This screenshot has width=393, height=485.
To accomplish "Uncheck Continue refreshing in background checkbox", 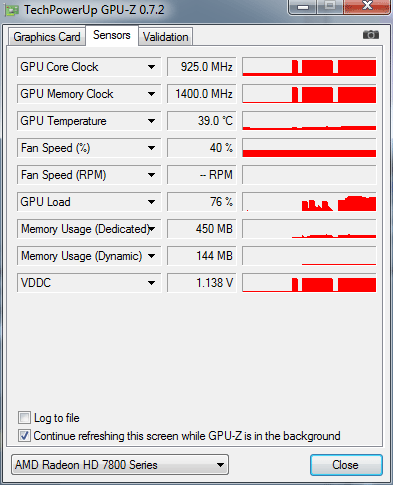I will pos(24,436).
